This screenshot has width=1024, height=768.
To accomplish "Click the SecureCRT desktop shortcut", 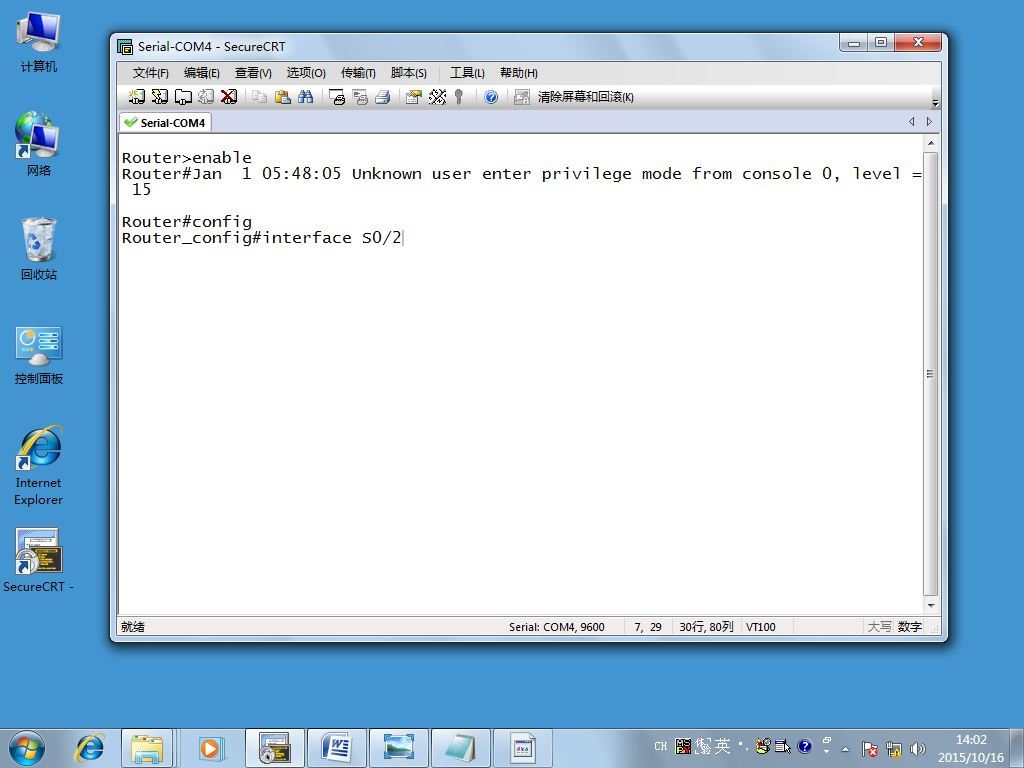I will pos(39,560).
